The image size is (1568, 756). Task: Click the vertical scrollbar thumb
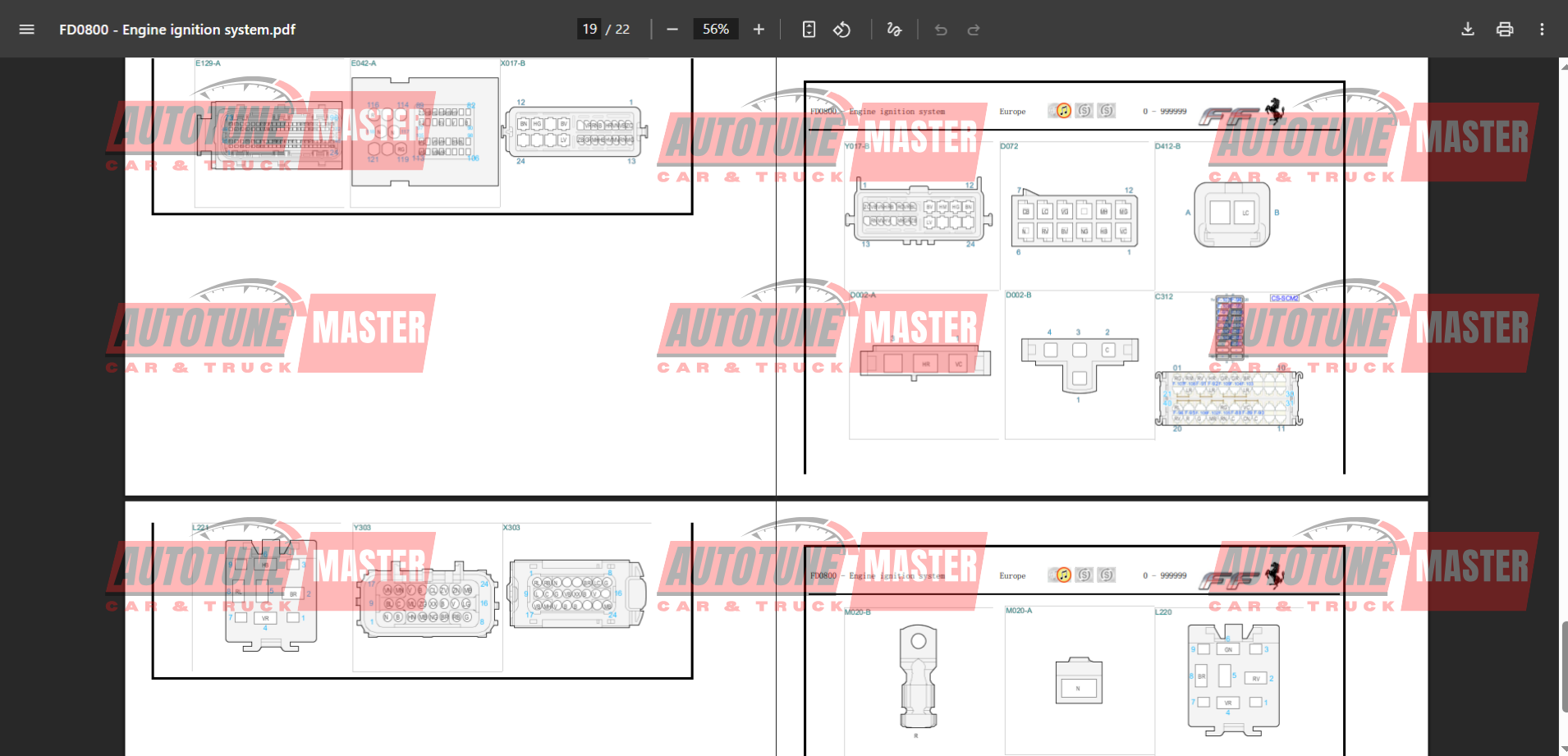pyautogui.click(x=1564, y=667)
